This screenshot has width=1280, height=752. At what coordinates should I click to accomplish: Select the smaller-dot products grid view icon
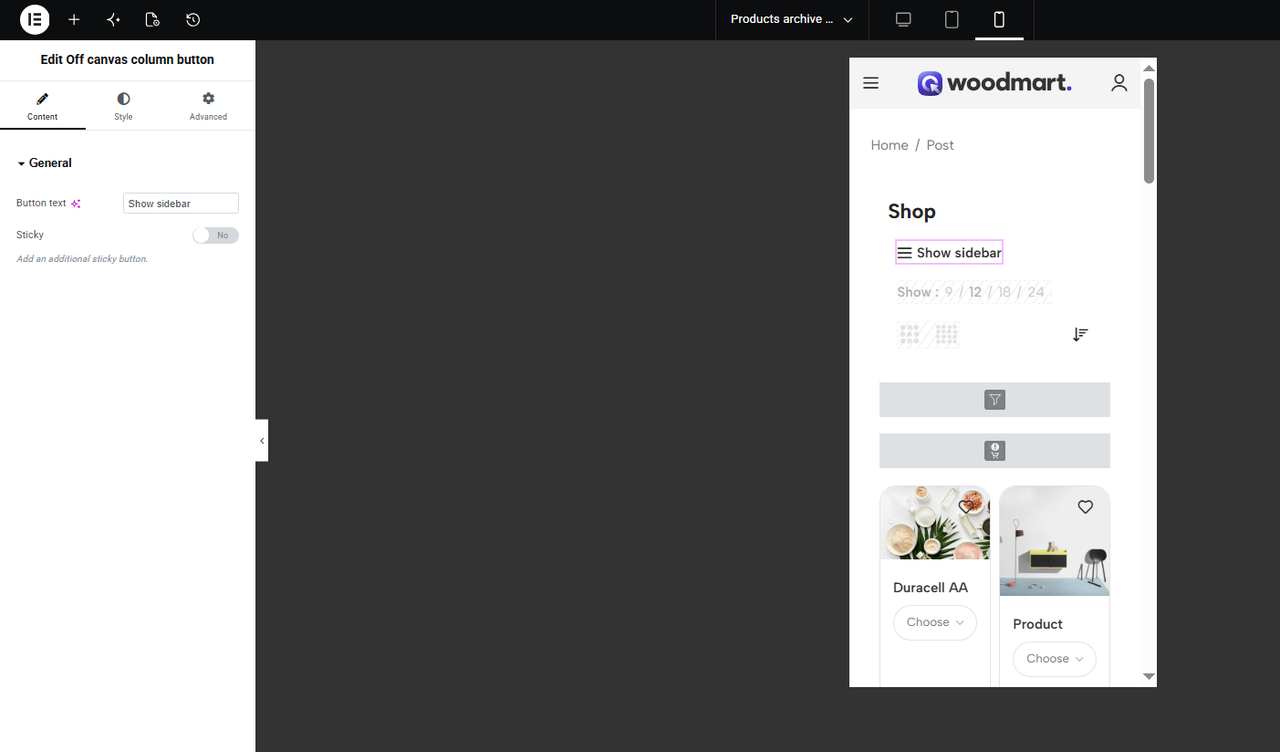click(x=909, y=334)
